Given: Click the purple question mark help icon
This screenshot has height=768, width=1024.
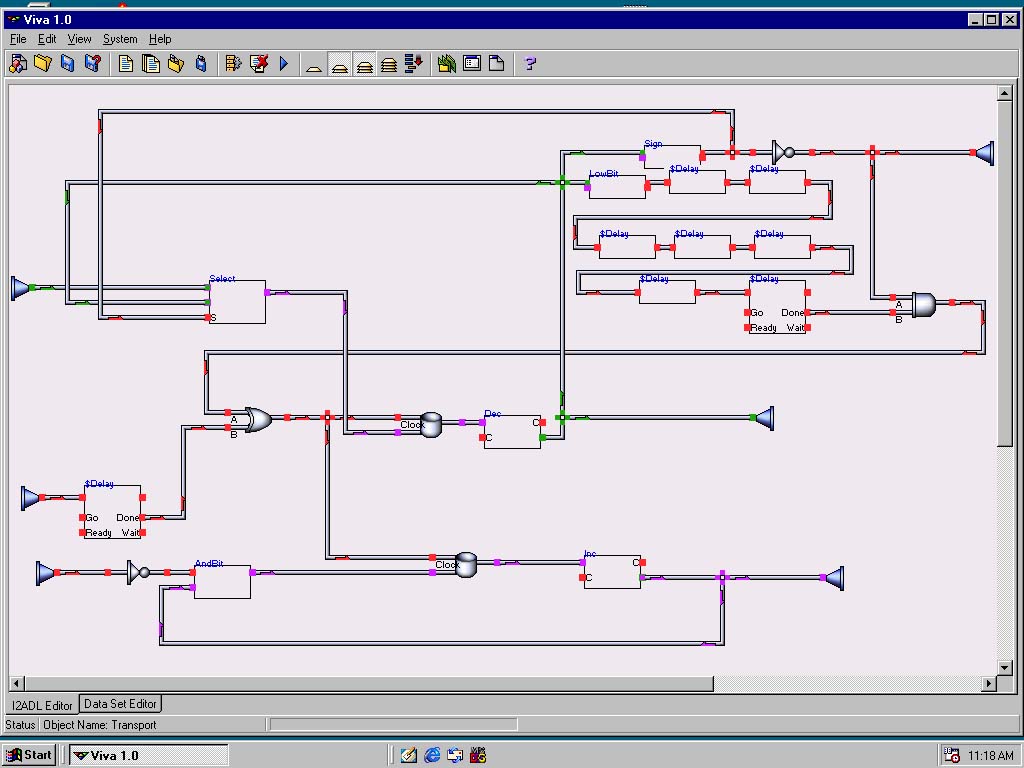Looking at the screenshot, I should pos(530,64).
